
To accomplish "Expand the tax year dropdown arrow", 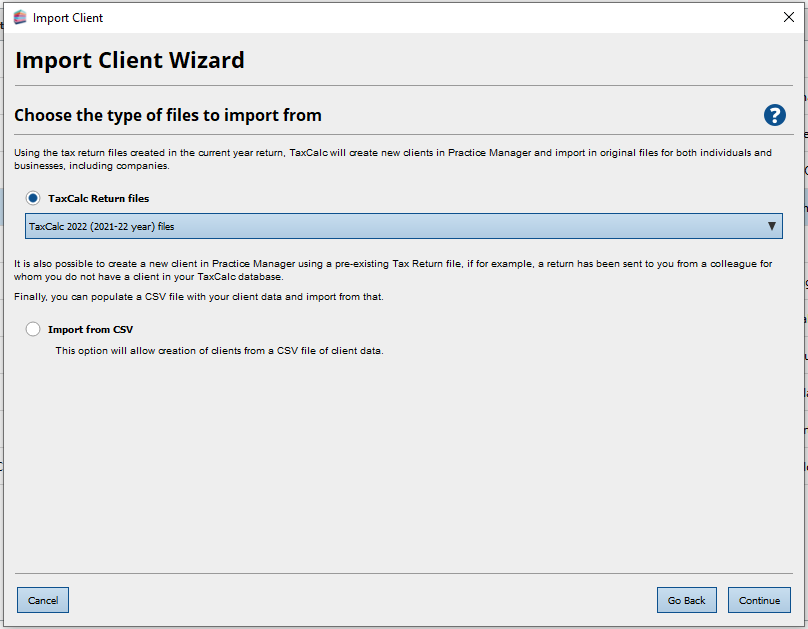I will [x=771, y=226].
